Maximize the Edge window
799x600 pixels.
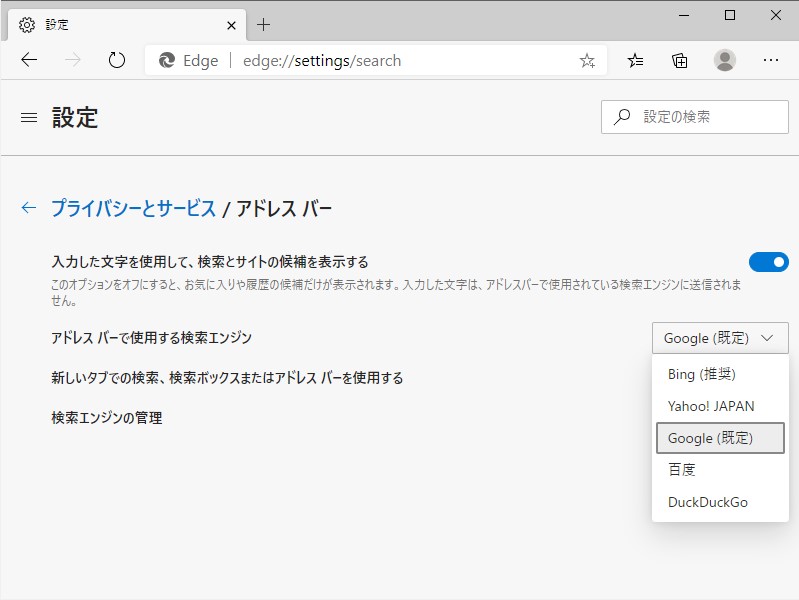pos(730,15)
